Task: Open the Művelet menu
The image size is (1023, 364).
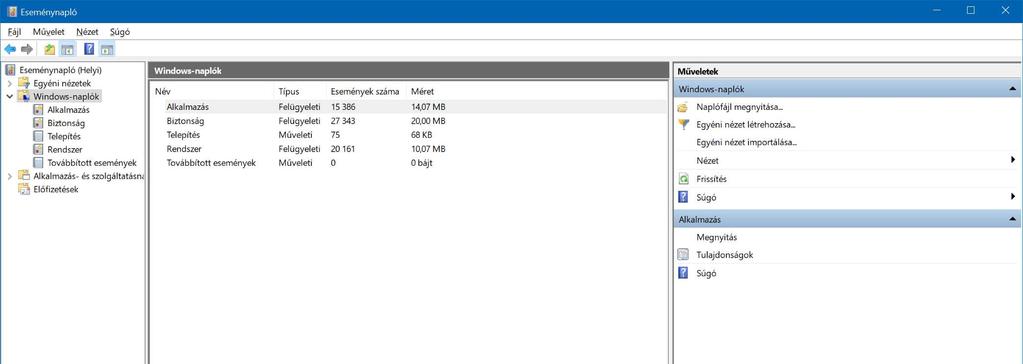Action: pyautogui.click(x=48, y=31)
